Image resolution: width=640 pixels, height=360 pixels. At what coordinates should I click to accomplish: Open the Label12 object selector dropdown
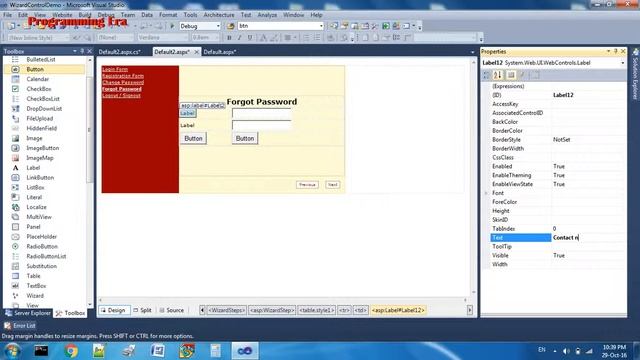(x=622, y=63)
